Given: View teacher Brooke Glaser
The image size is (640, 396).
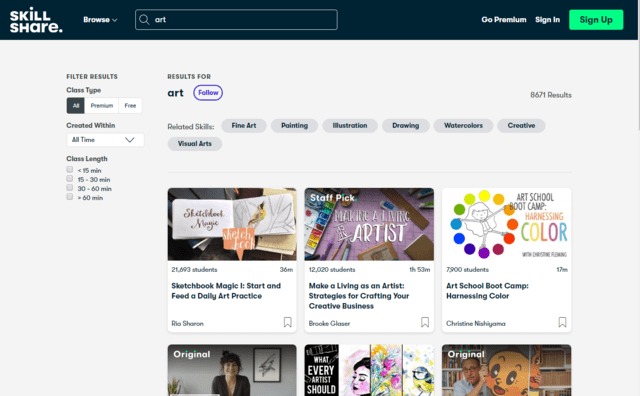Looking at the screenshot, I should 329,323.
